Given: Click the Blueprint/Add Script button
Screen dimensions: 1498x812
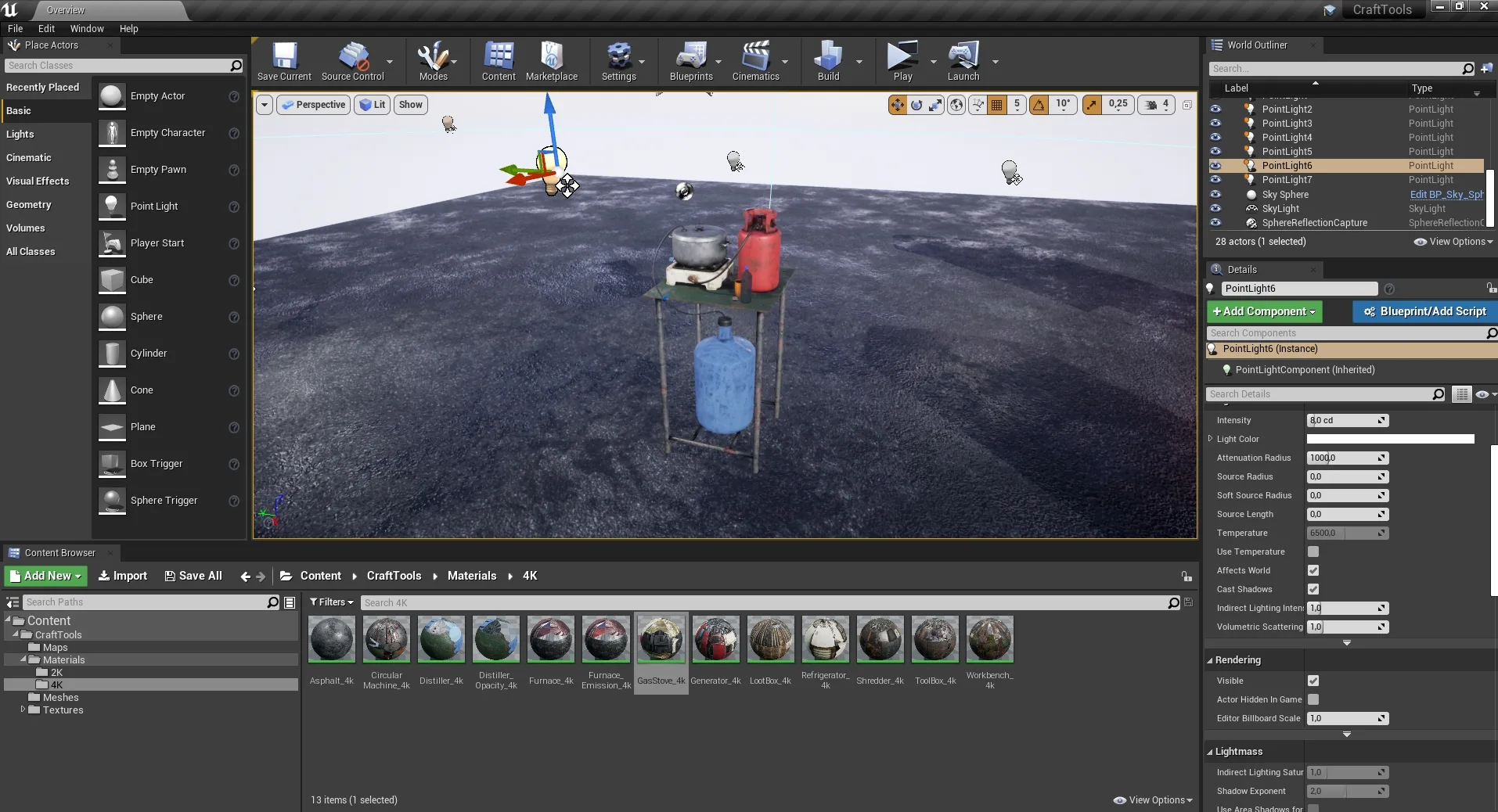Looking at the screenshot, I should [x=1424, y=311].
